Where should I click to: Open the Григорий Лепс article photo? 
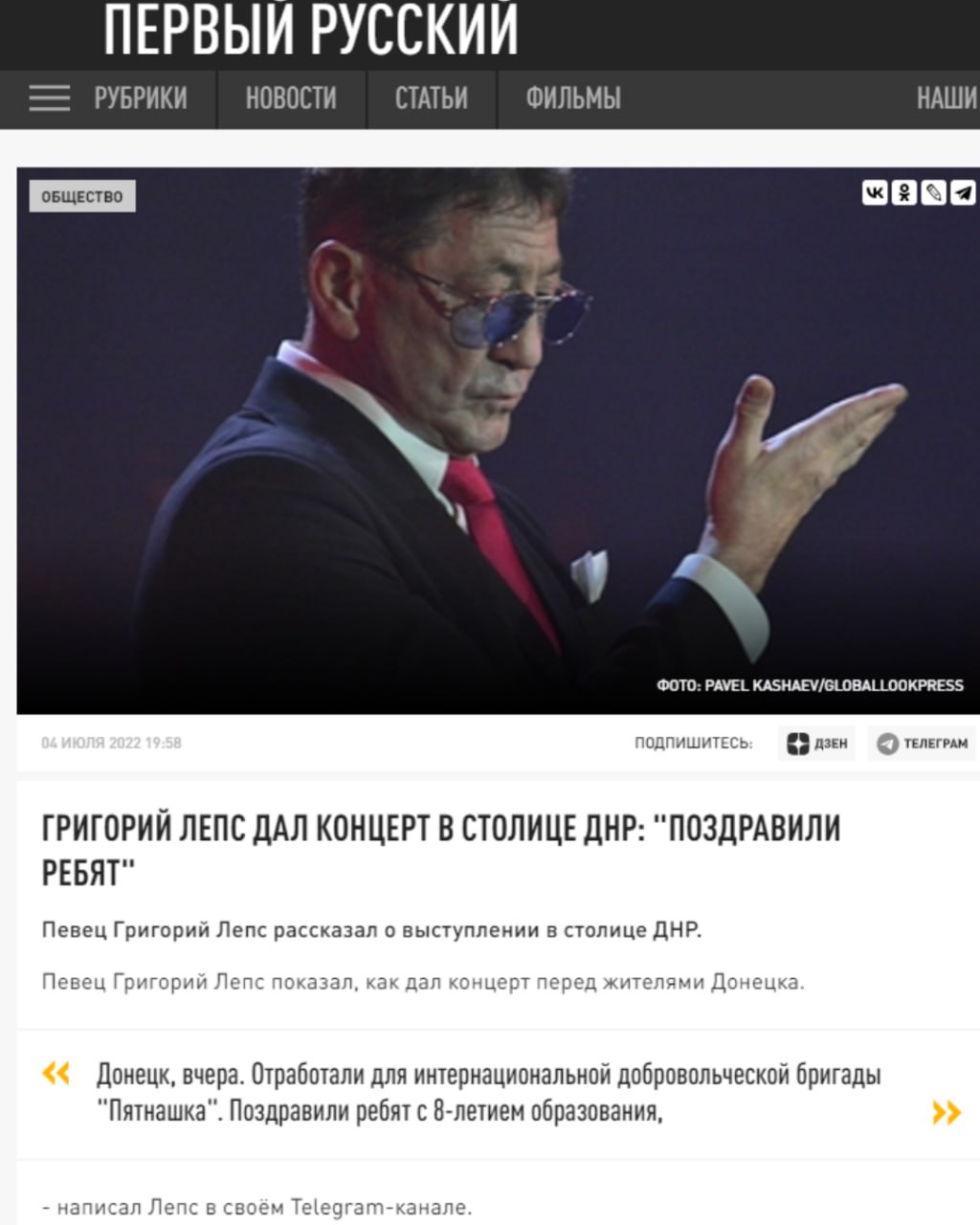(498, 440)
